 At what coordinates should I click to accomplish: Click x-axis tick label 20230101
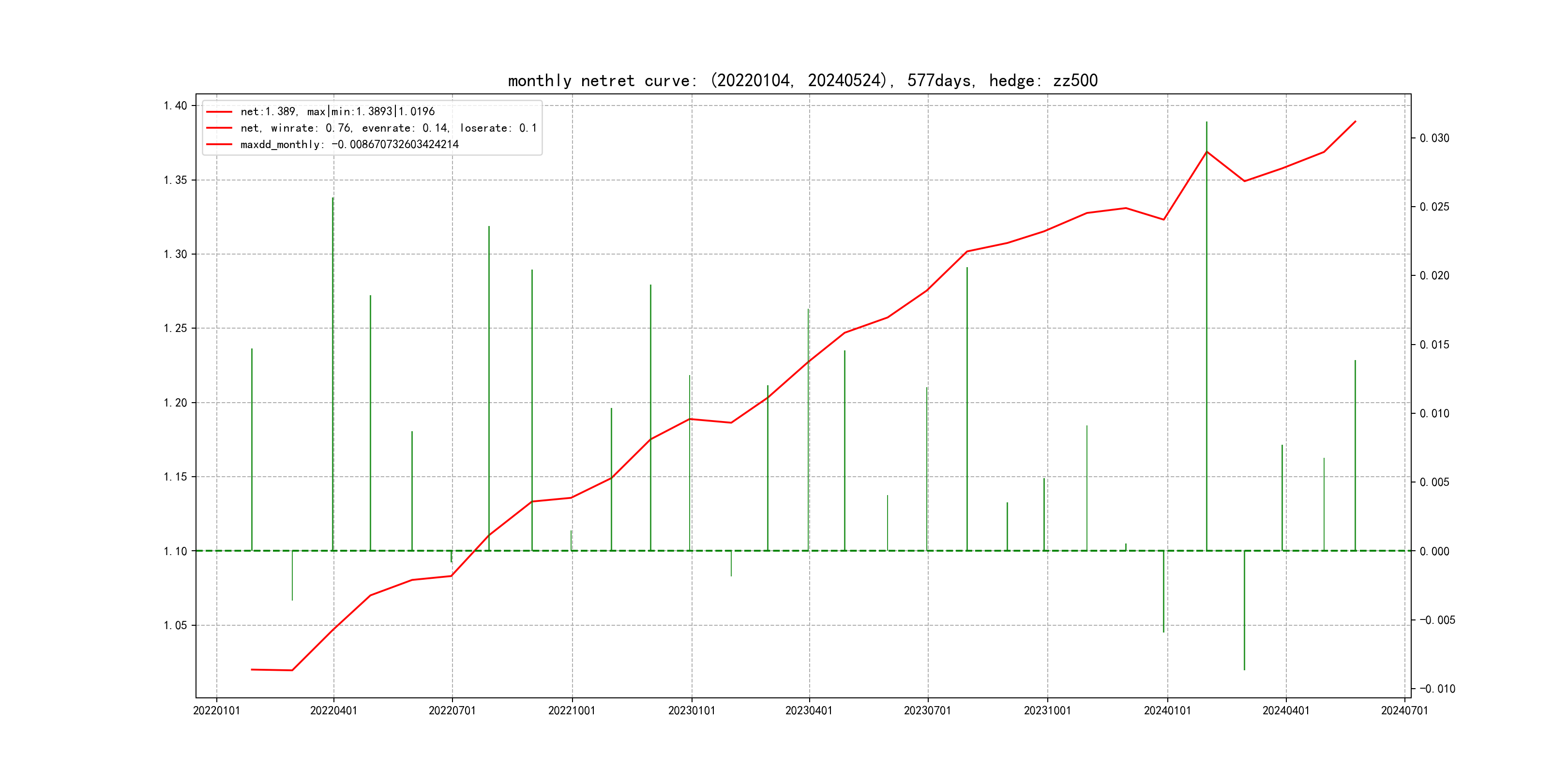click(x=692, y=710)
